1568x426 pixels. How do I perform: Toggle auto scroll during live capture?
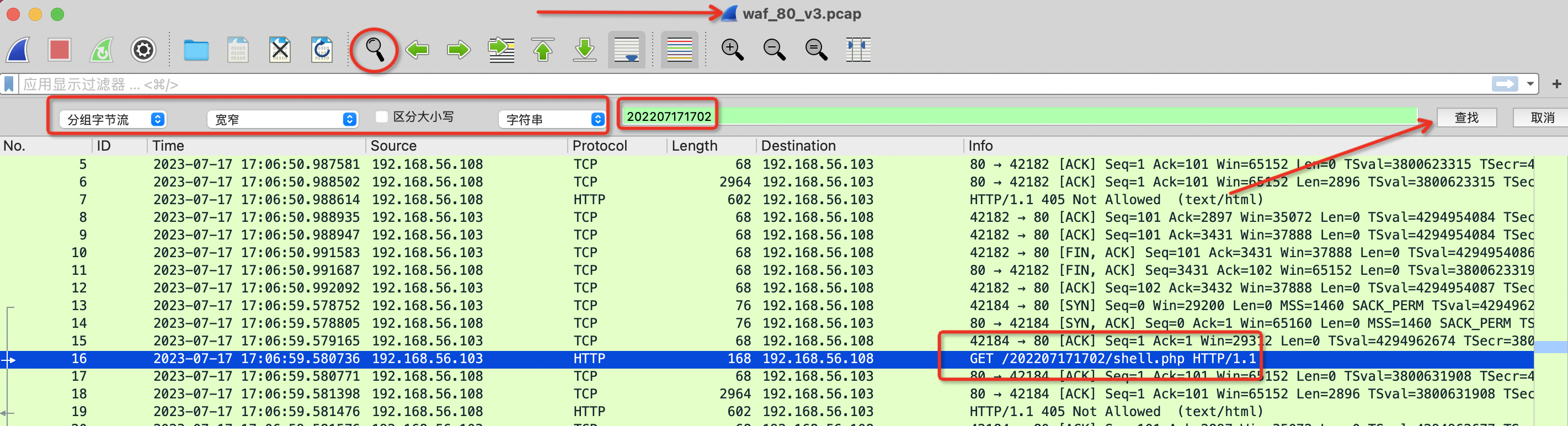click(626, 50)
